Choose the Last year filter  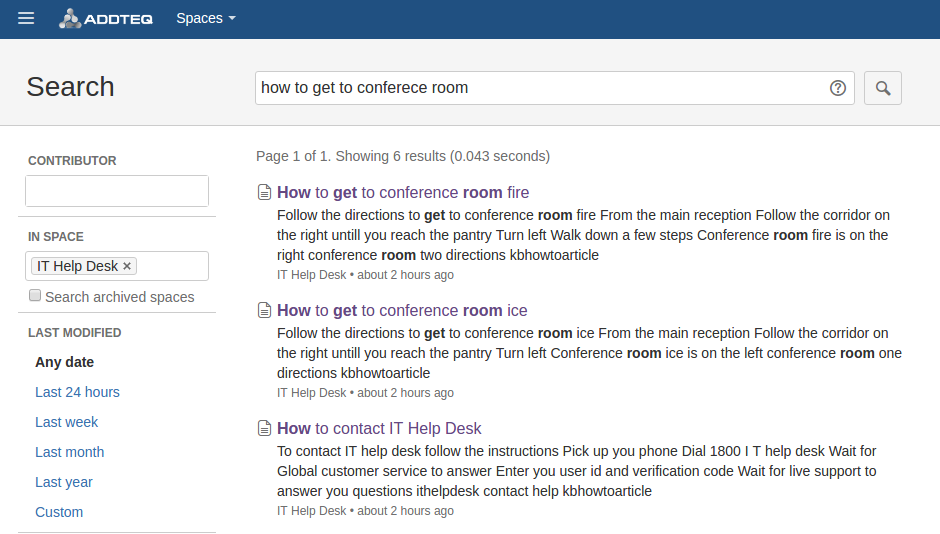point(63,482)
